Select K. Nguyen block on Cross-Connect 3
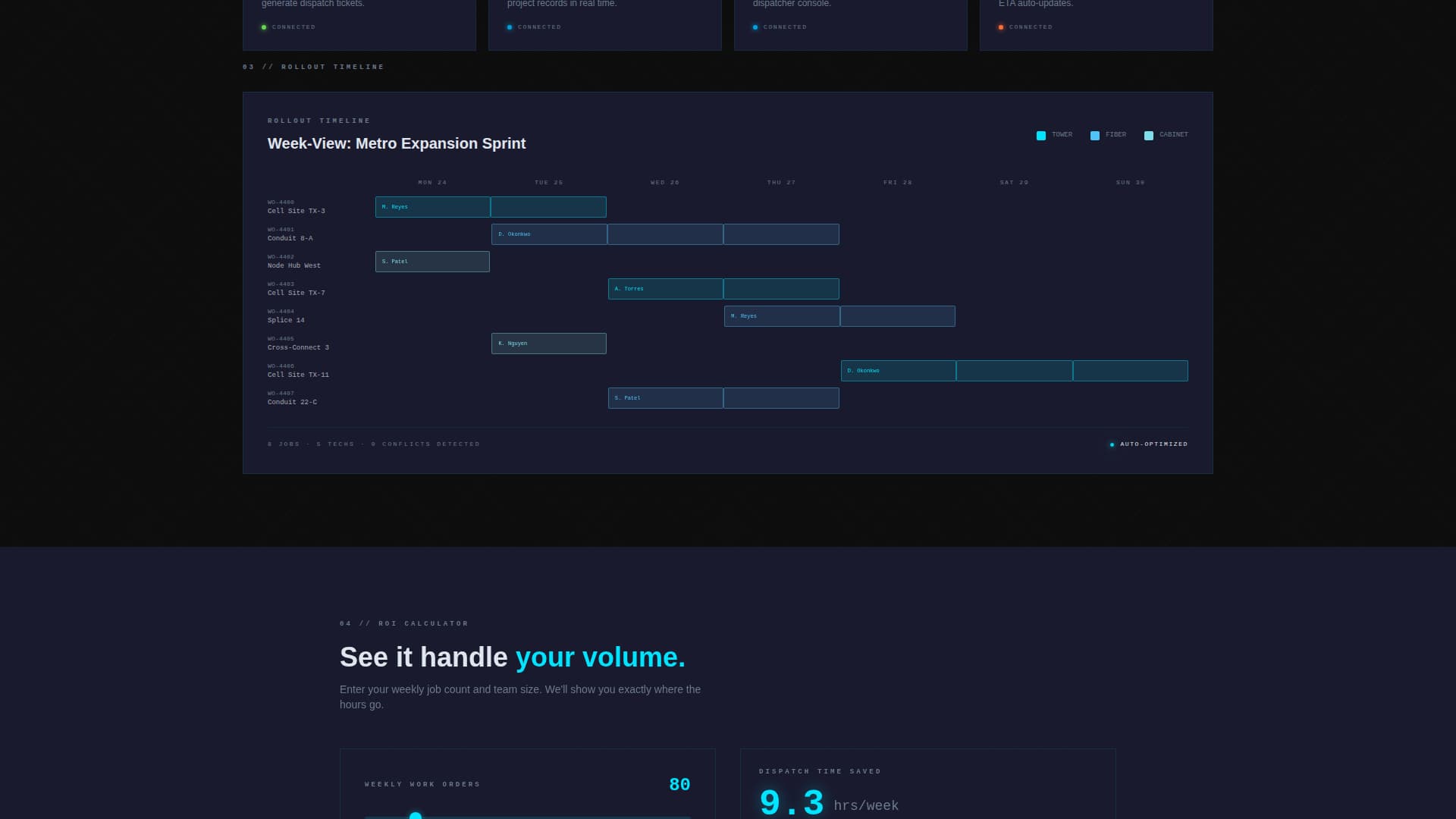 (x=549, y=344)
